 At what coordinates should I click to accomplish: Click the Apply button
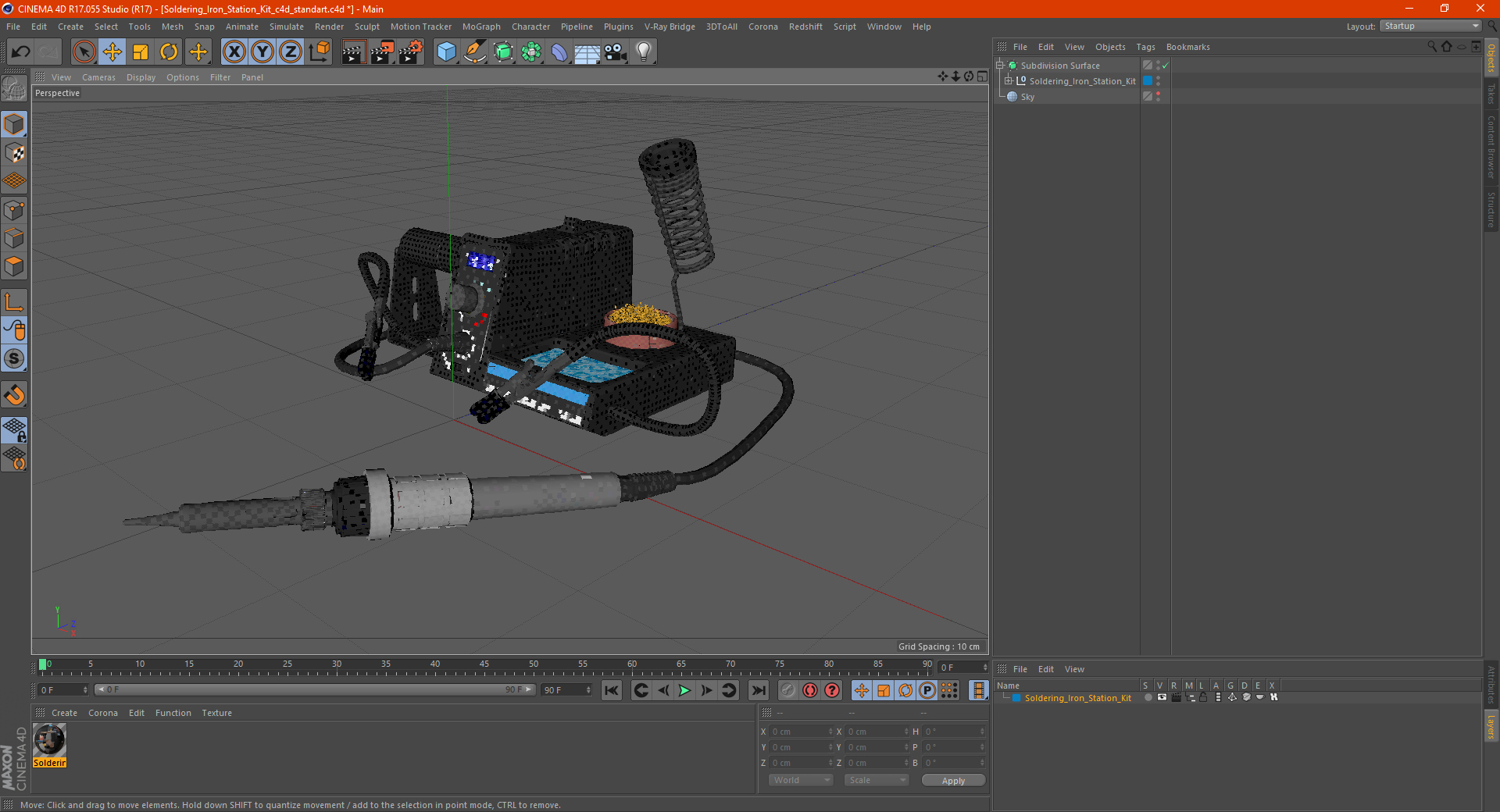tap(953, 781)
